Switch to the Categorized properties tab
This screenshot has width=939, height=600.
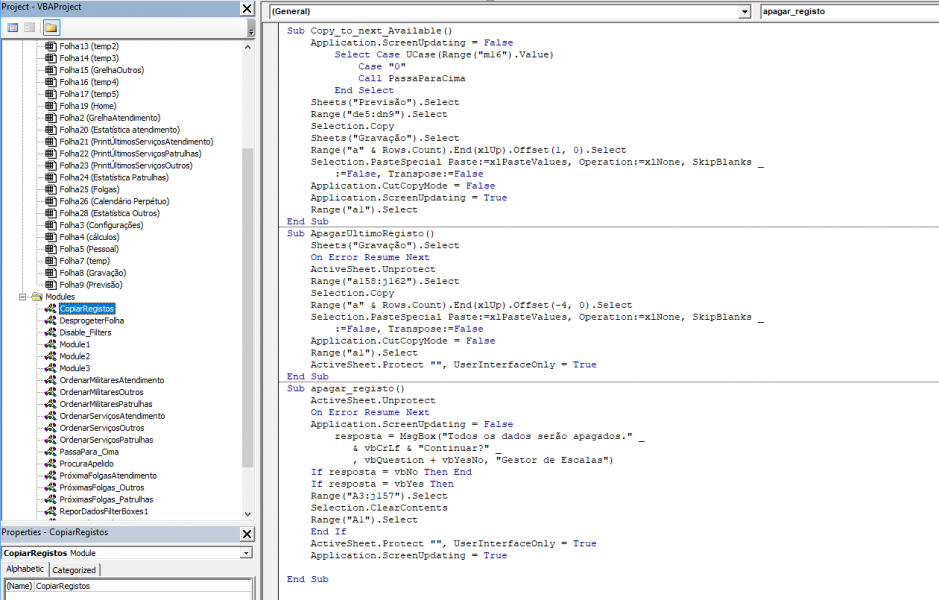pyautogui.click(x=74, y=570)
